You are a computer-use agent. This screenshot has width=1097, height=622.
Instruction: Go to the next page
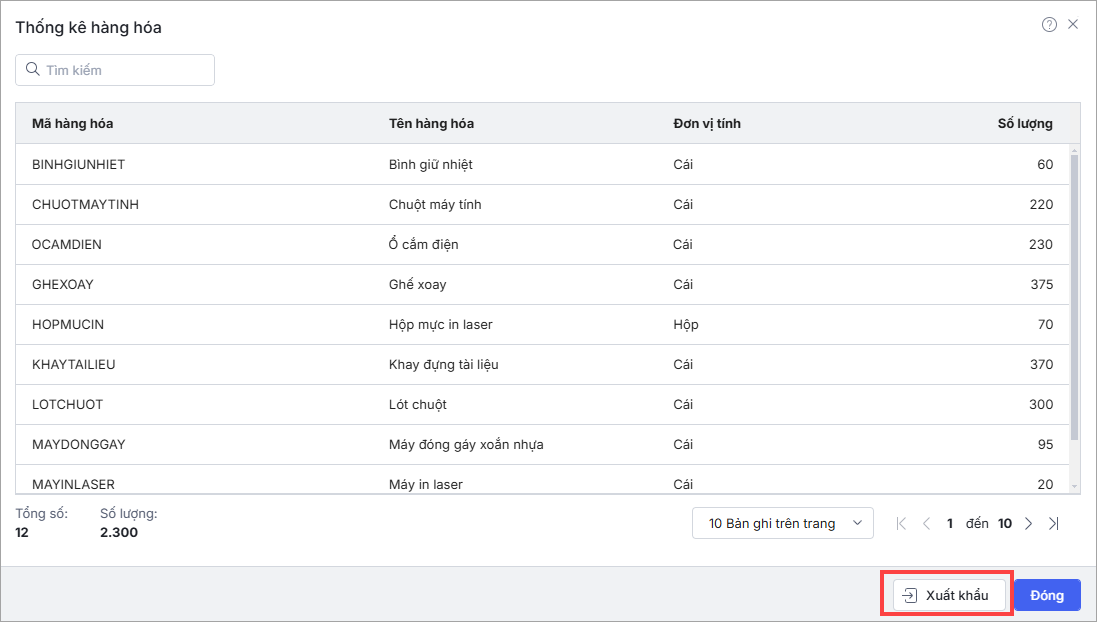click(1029, 523)
